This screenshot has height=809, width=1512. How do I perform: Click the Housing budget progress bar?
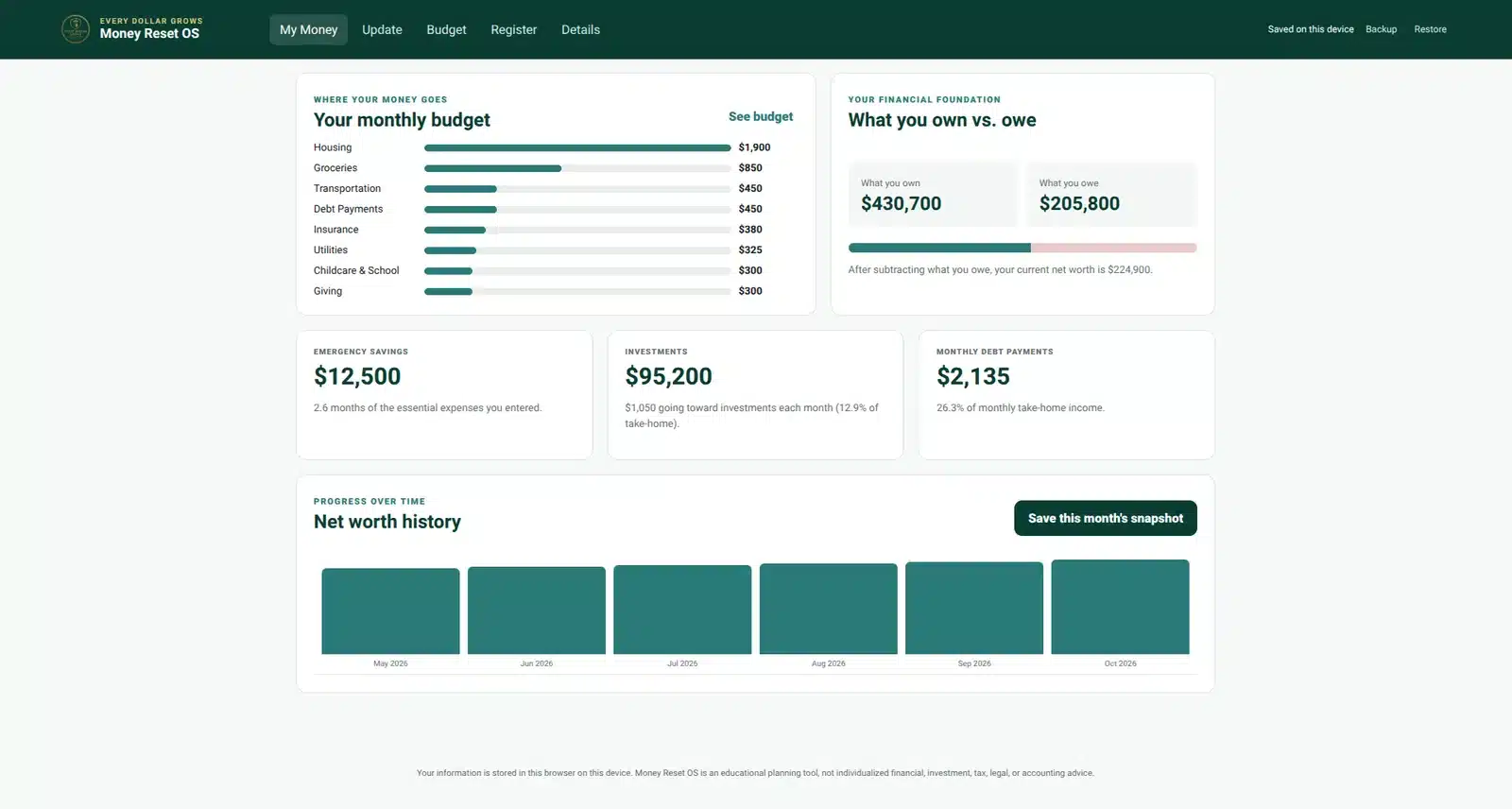[577, 147]
